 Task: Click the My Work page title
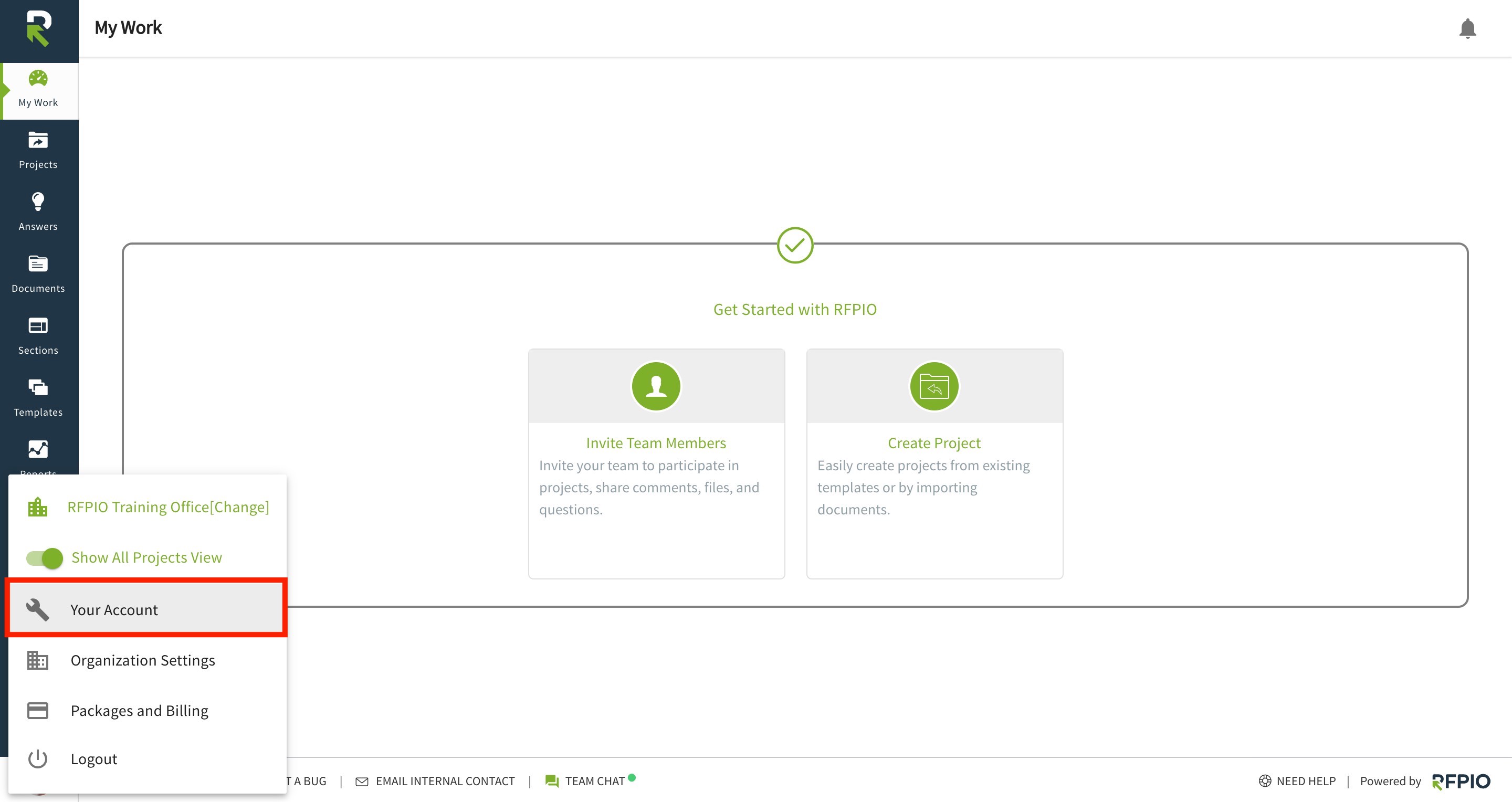point(128,28)
